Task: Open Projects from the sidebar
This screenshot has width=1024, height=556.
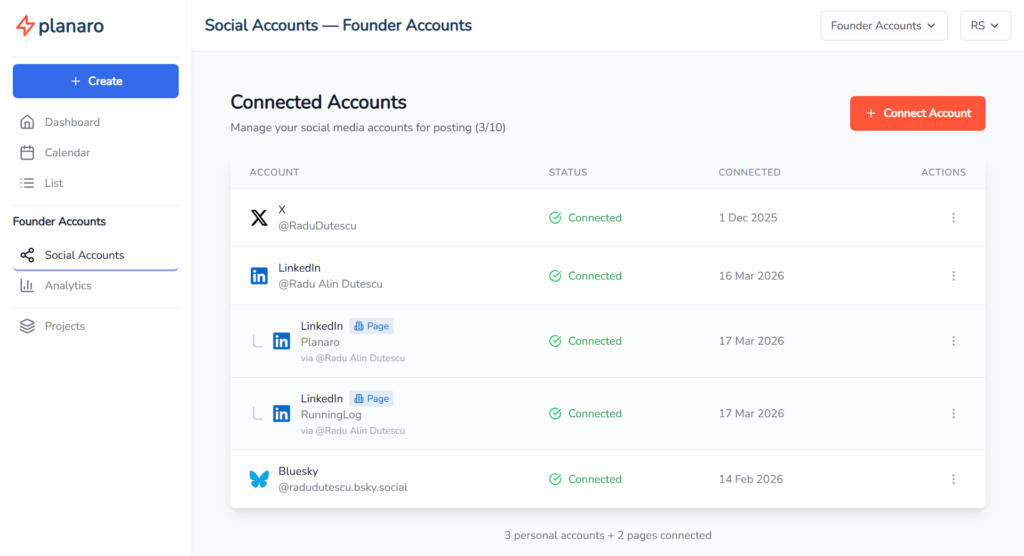Action: click(95, 326)
